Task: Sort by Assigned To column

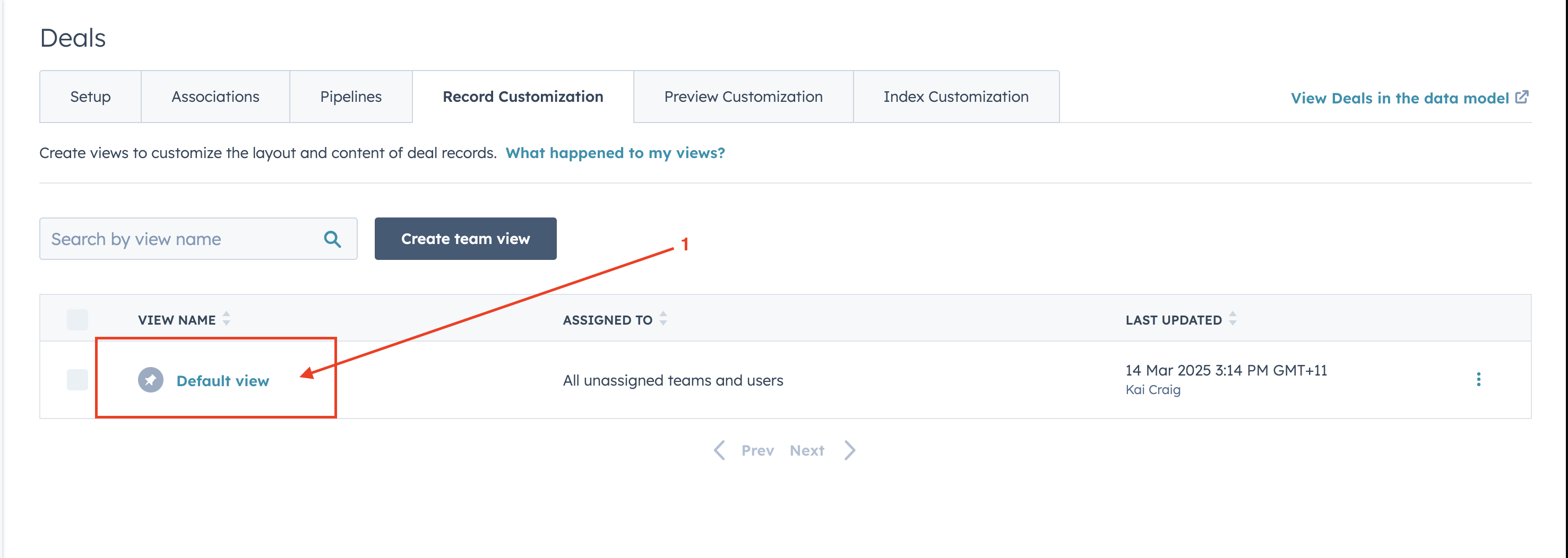Action: 663,319
